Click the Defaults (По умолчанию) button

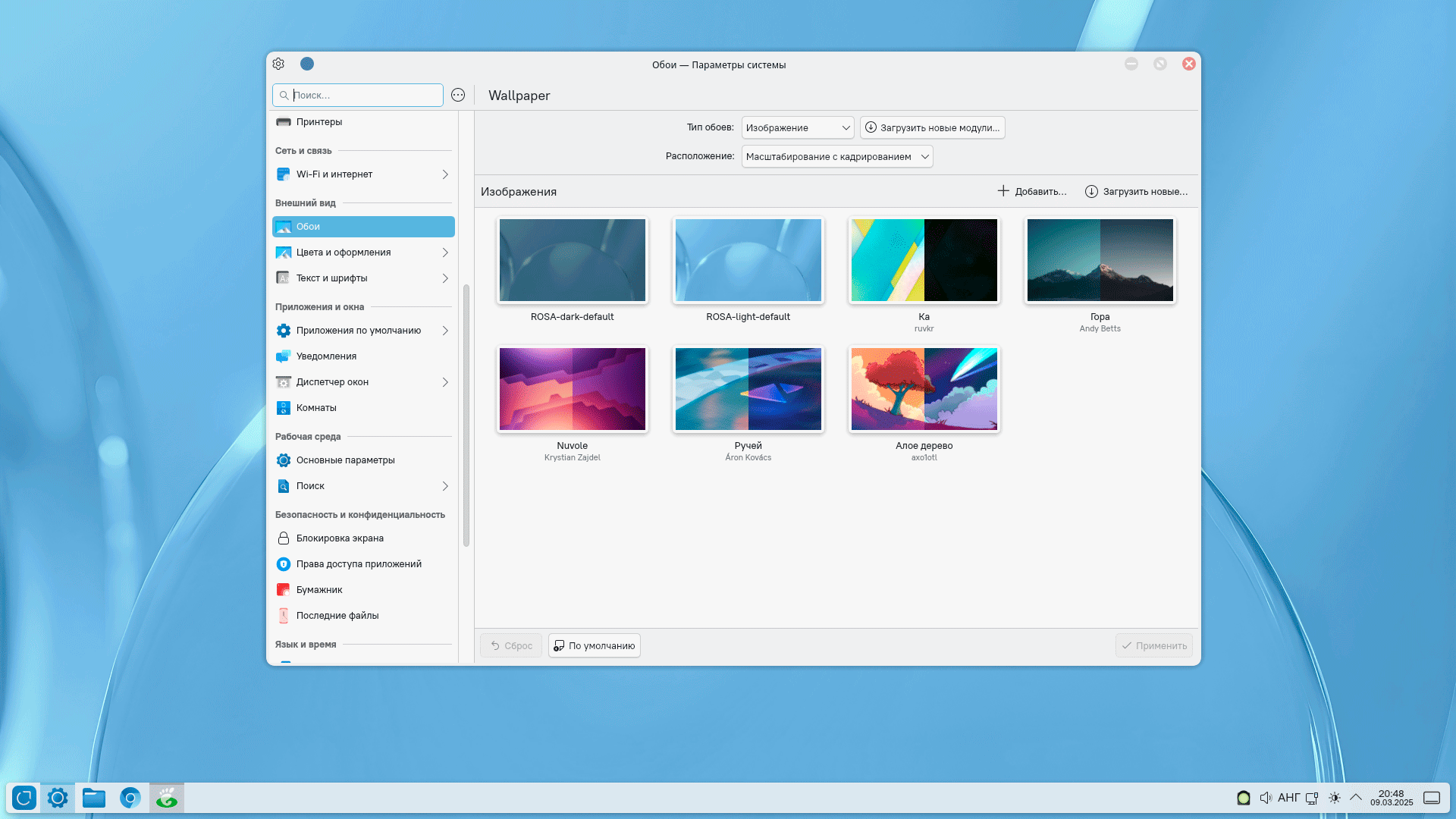[x=594, y=646]
